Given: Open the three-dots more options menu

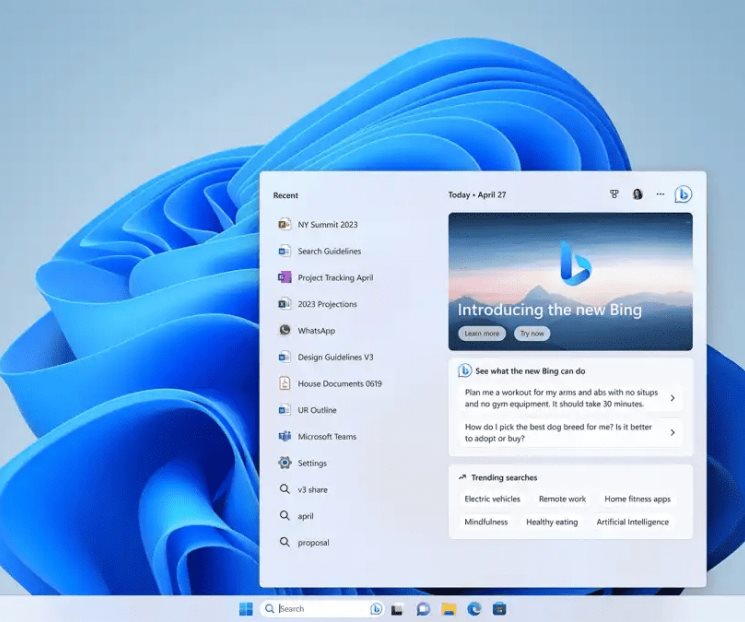Looking at the screenshot, I should tap(660, 194).
